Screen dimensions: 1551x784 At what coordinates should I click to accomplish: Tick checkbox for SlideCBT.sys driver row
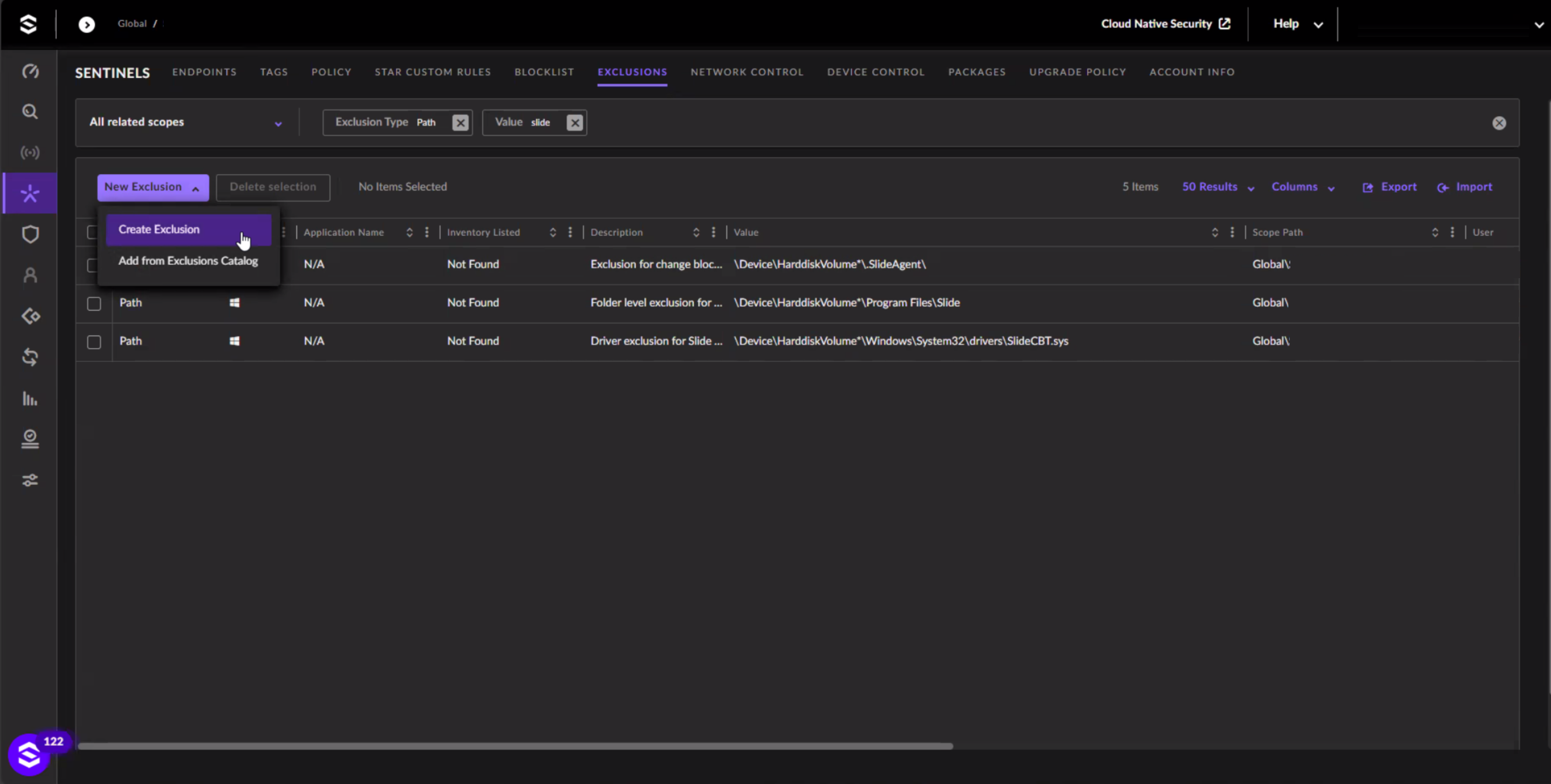tap(94, 342)
